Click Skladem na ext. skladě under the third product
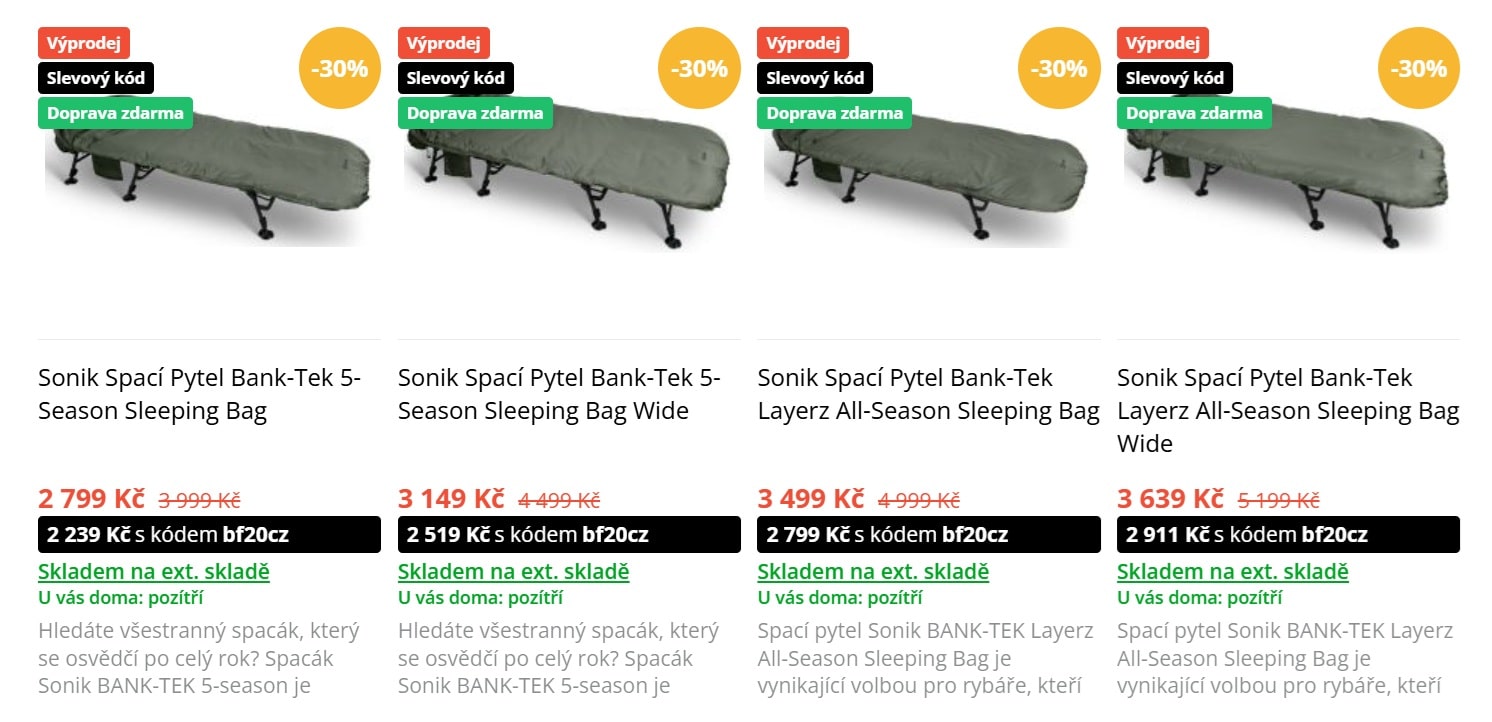The height and width of the screenshot is (722, 1492). coord(873,572)
